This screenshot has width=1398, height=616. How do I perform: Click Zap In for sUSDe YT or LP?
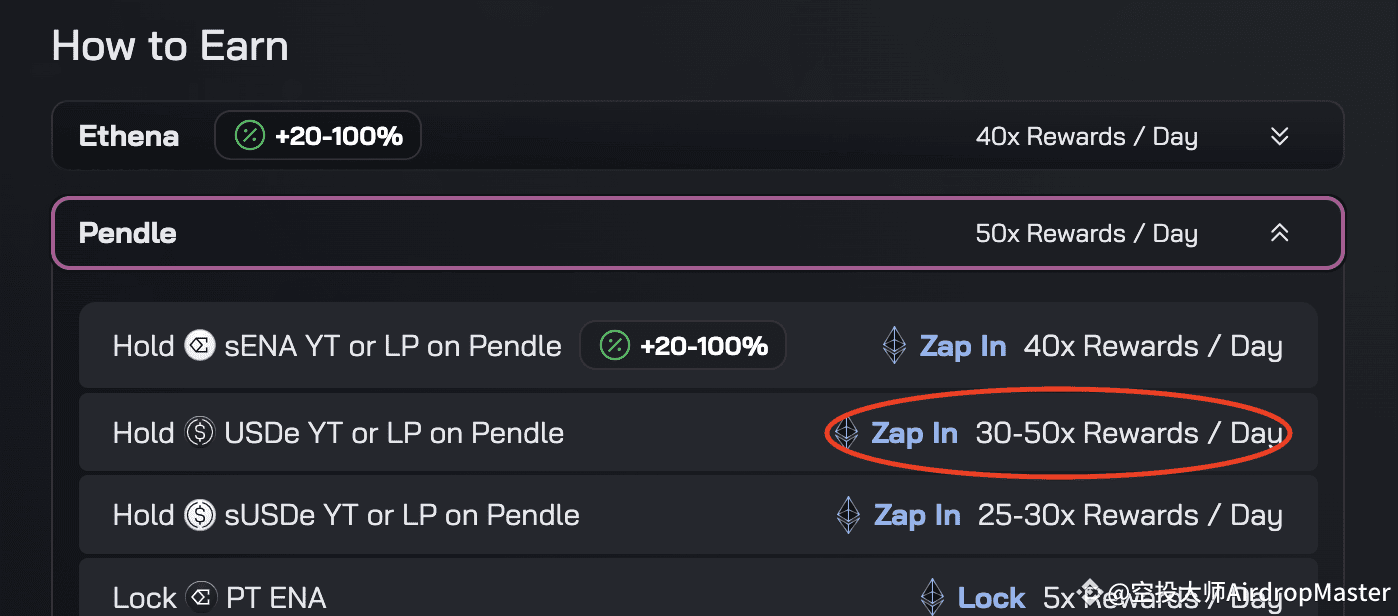[x=917, y=515]
